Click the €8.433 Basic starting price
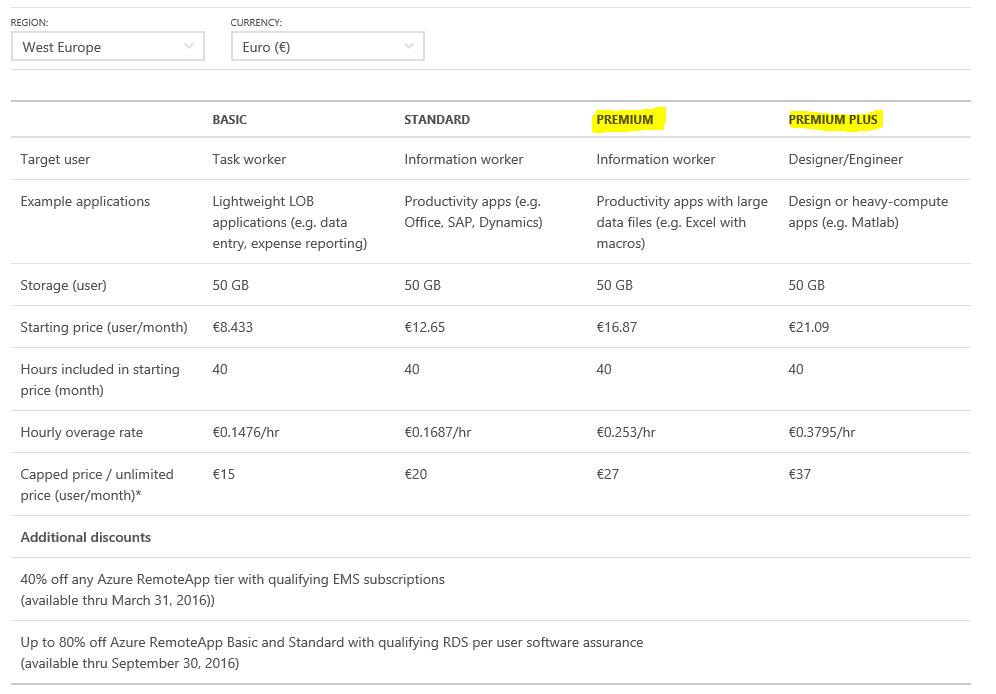 [x=232, y=327]
